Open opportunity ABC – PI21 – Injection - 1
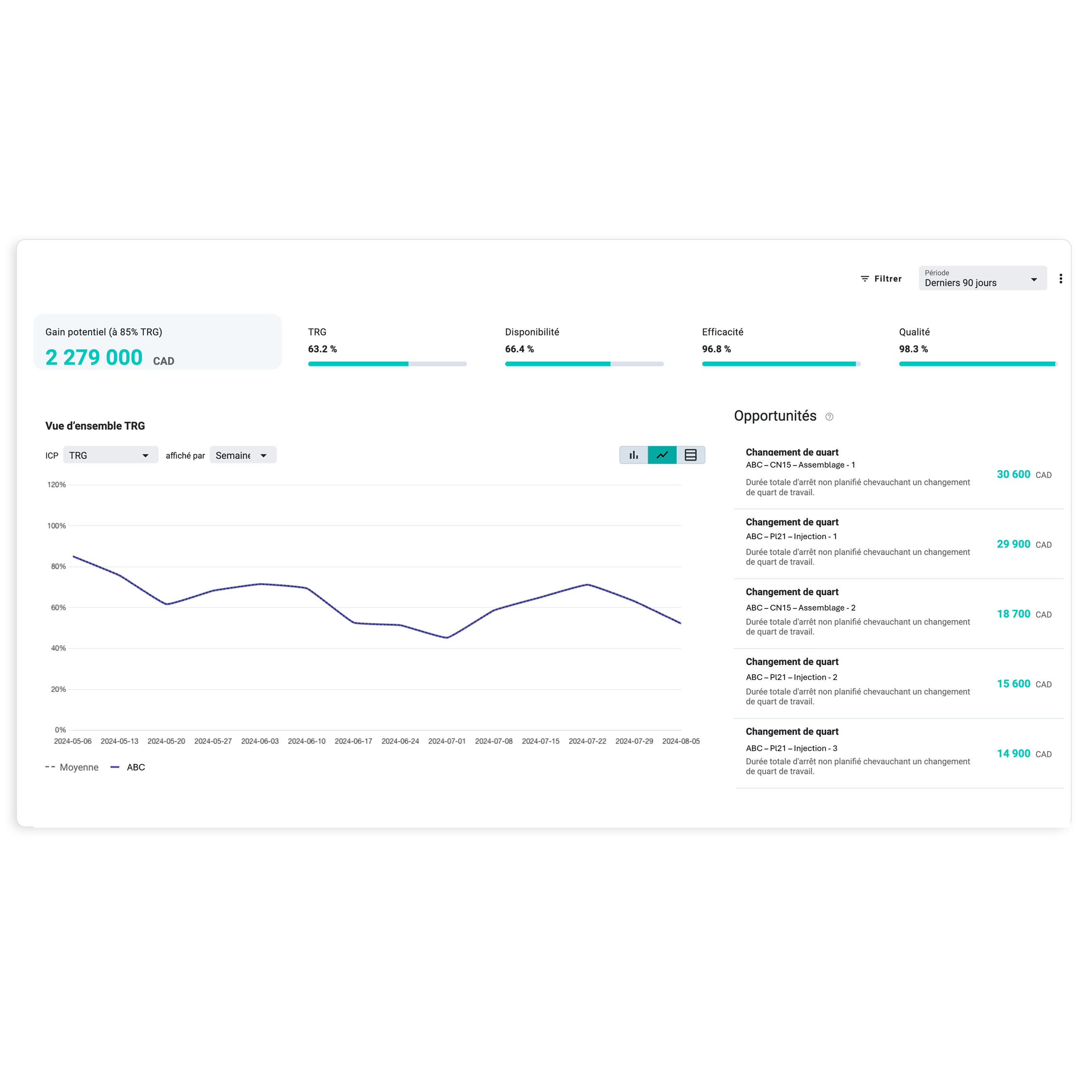 [x=899, y=544]
